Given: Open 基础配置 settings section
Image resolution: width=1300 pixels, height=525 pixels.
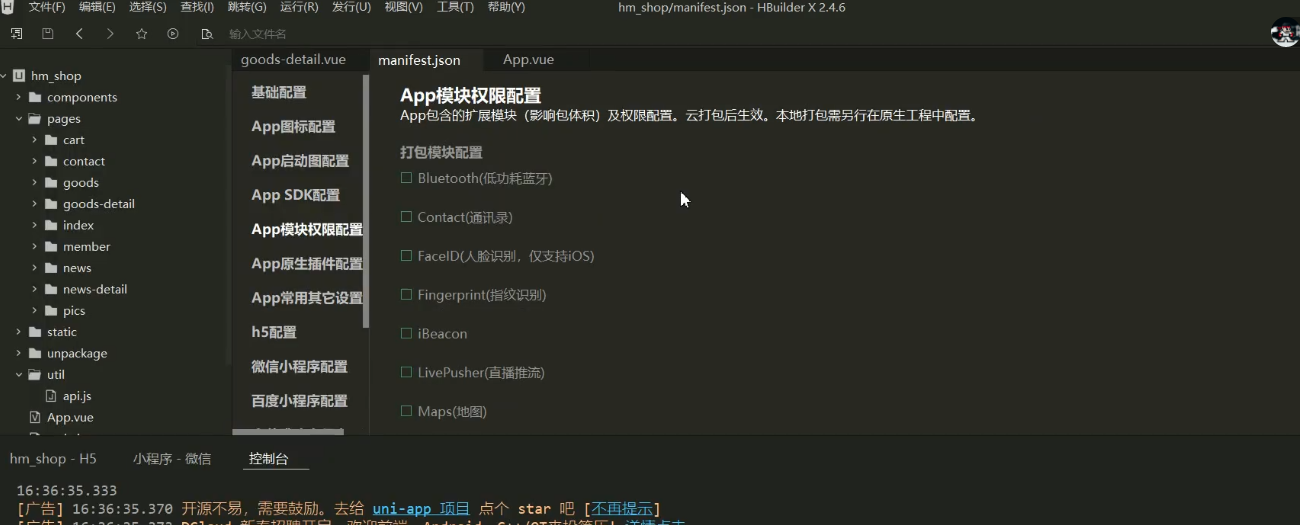Looking at the screenshot, I should (279, 92).
